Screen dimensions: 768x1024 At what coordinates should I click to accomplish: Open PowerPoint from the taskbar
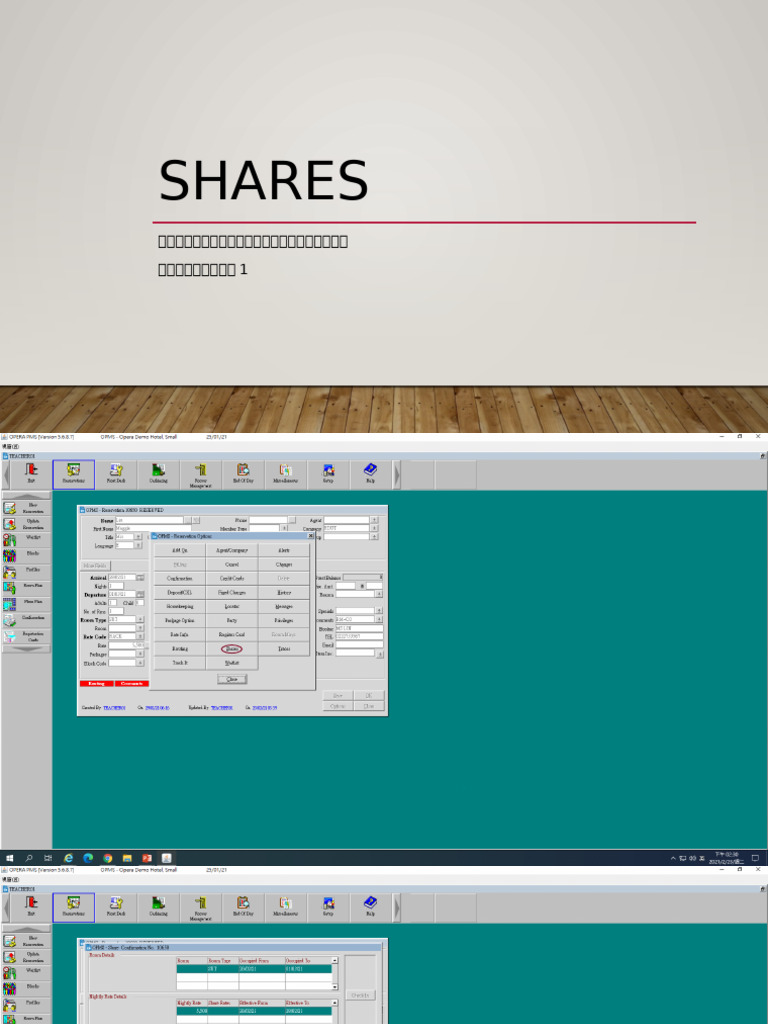click(147, 858)
